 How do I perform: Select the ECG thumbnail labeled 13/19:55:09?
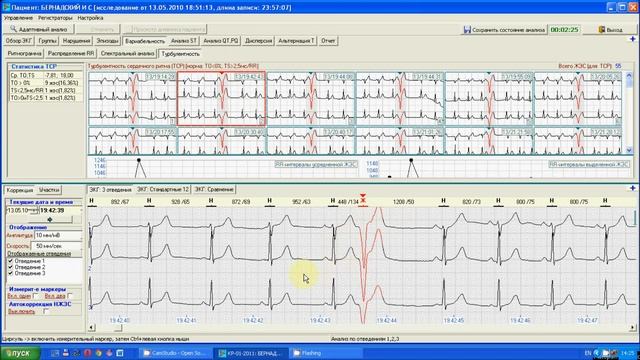pos(489,99)
